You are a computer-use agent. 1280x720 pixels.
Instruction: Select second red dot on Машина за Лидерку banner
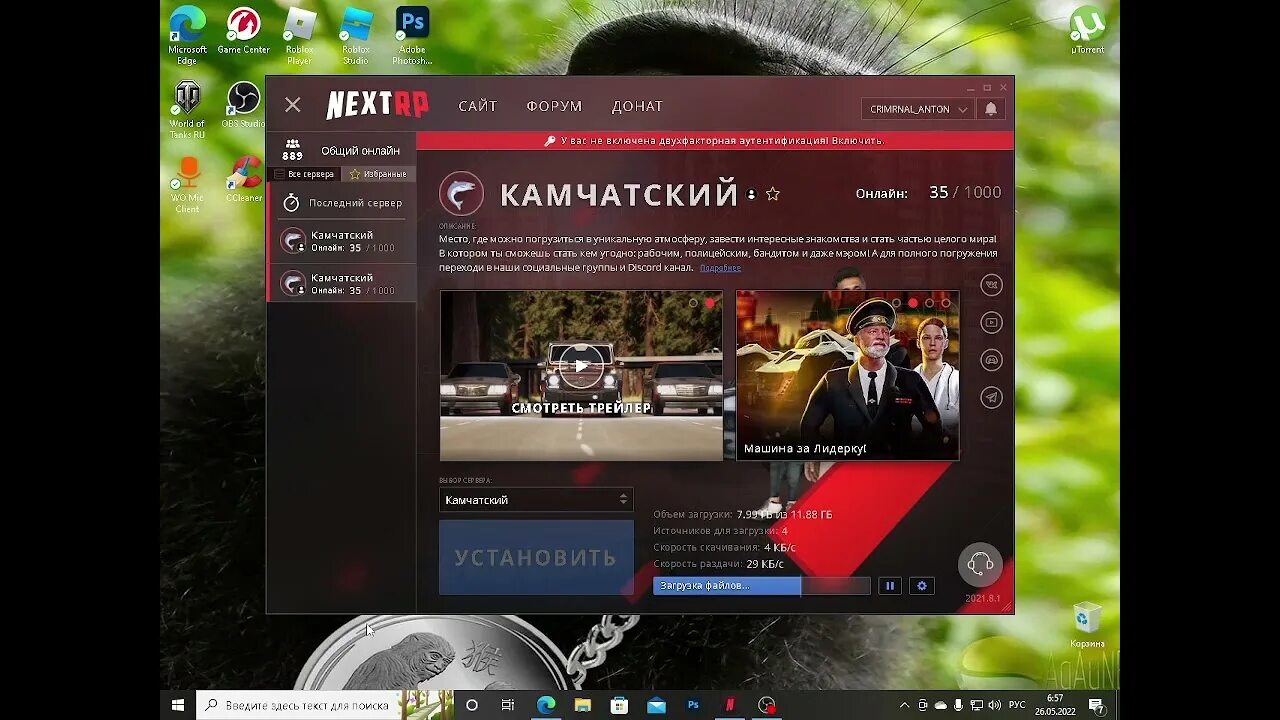913,302
